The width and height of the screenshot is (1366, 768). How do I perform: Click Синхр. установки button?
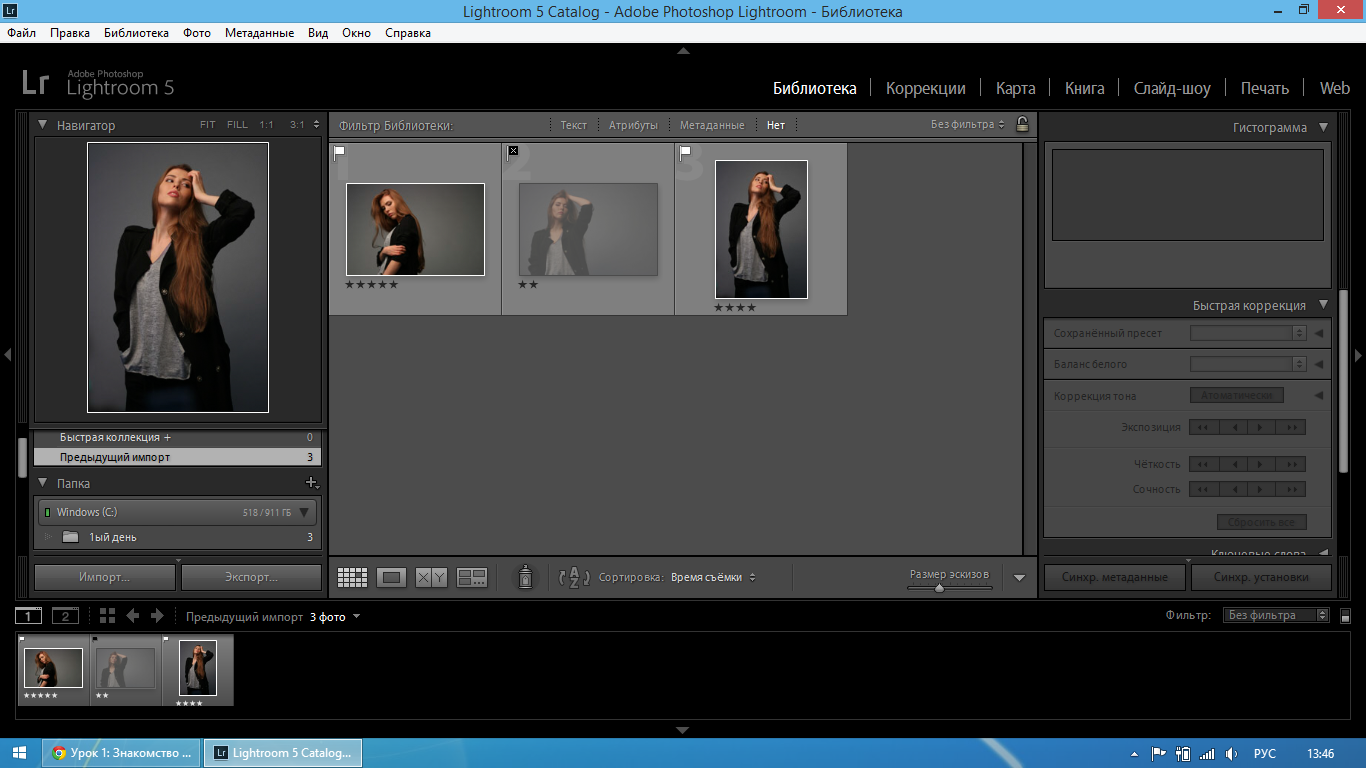point(1261,577)
